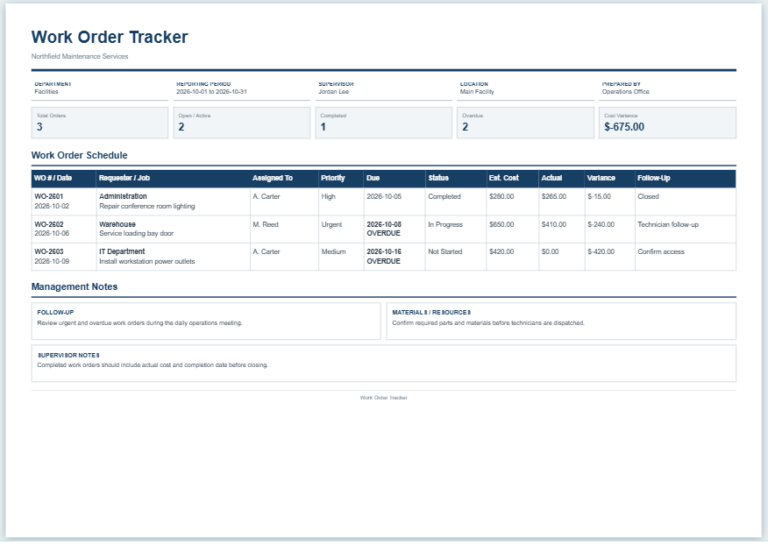
Task: Click the WO # / Date column header
Action: click(x=53, y=178)
